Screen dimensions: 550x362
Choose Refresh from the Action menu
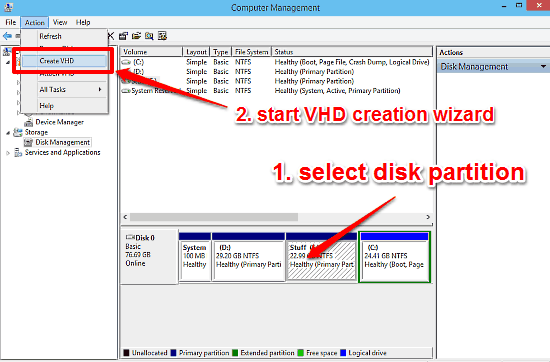tap(51, 36)
